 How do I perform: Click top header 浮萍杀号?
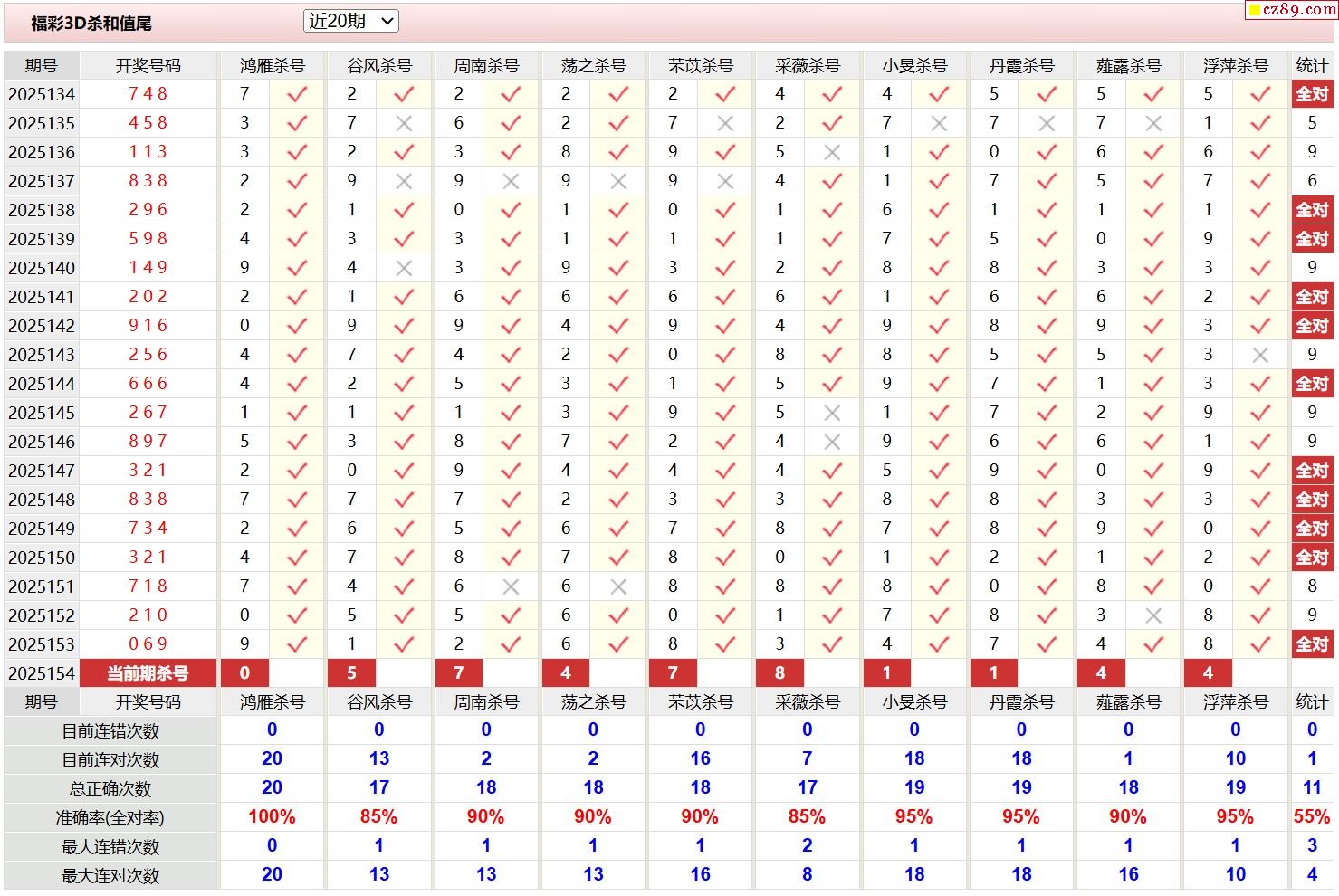pos(1236,65)
